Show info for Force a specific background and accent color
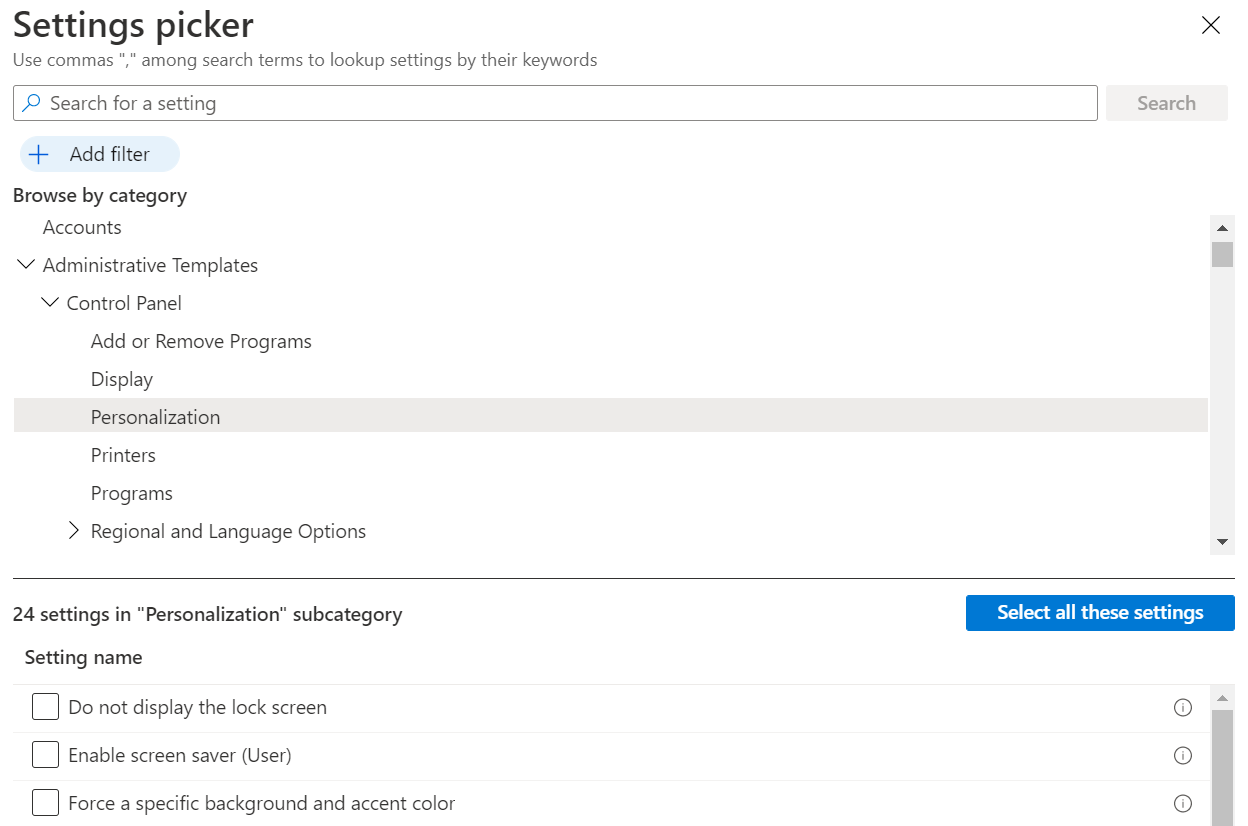Viewport: 1248px width, 826px height. click(x=1182, y=804)
